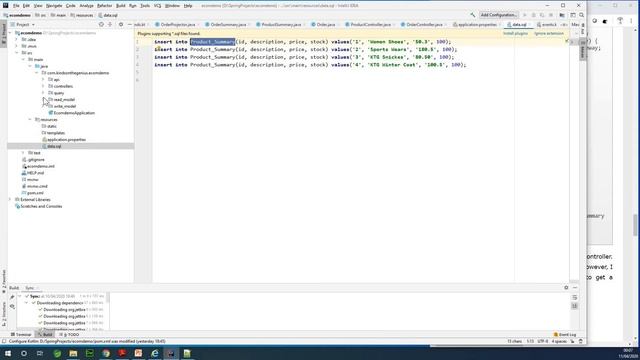640x360 pixels.
Task: Open Project Structure toolbar icon
Action: [562, 15]
